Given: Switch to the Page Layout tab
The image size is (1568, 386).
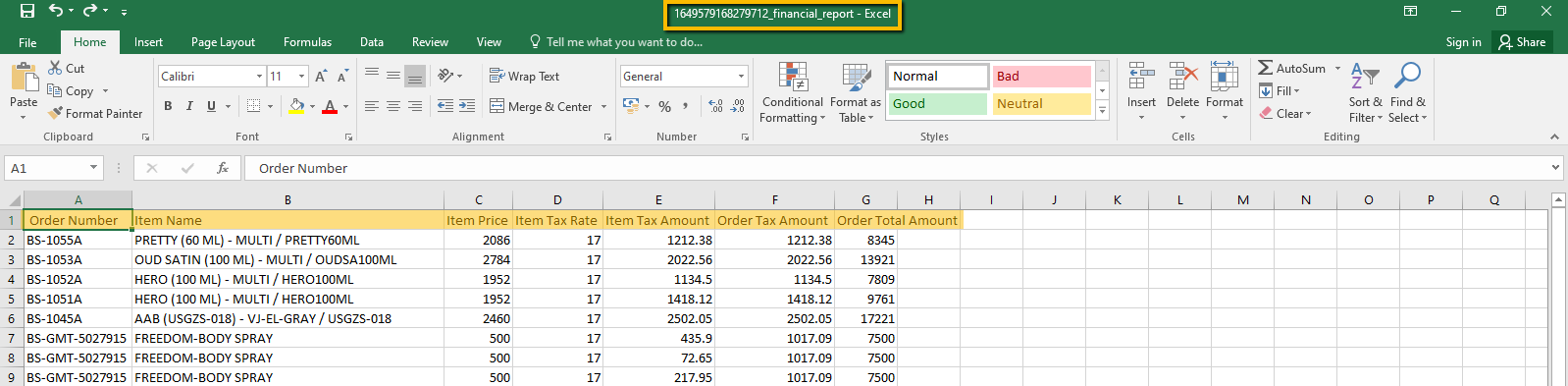Looking at the screenshot, I should pos(223,42).
